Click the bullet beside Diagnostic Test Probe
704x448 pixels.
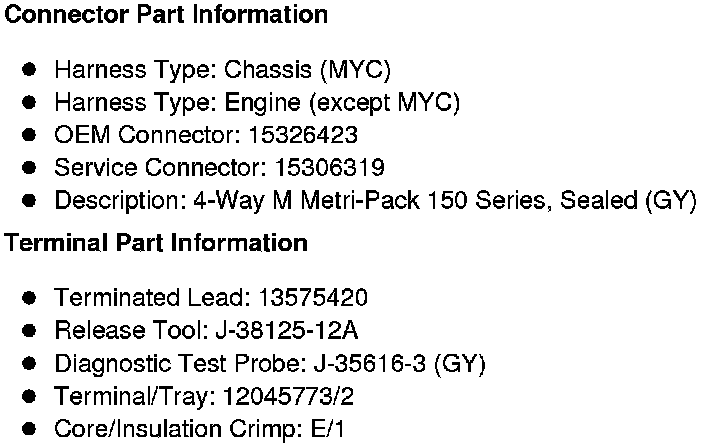pos(30,364)
